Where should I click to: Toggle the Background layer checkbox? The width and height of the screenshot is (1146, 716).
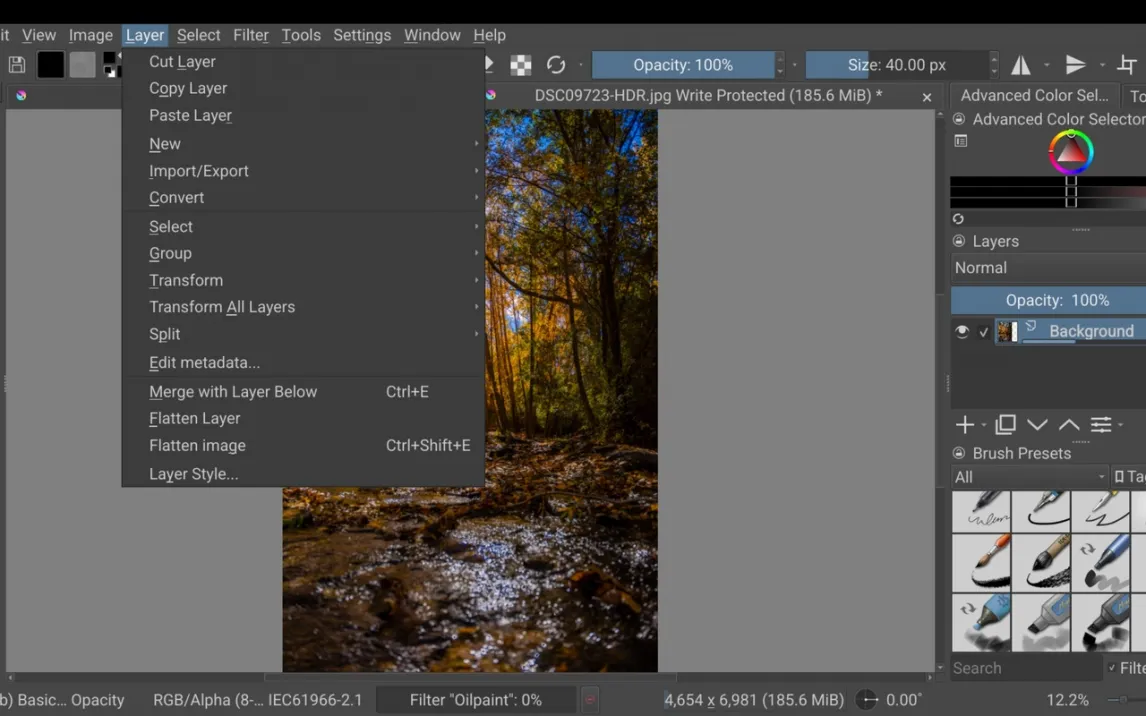coord(984,332)
